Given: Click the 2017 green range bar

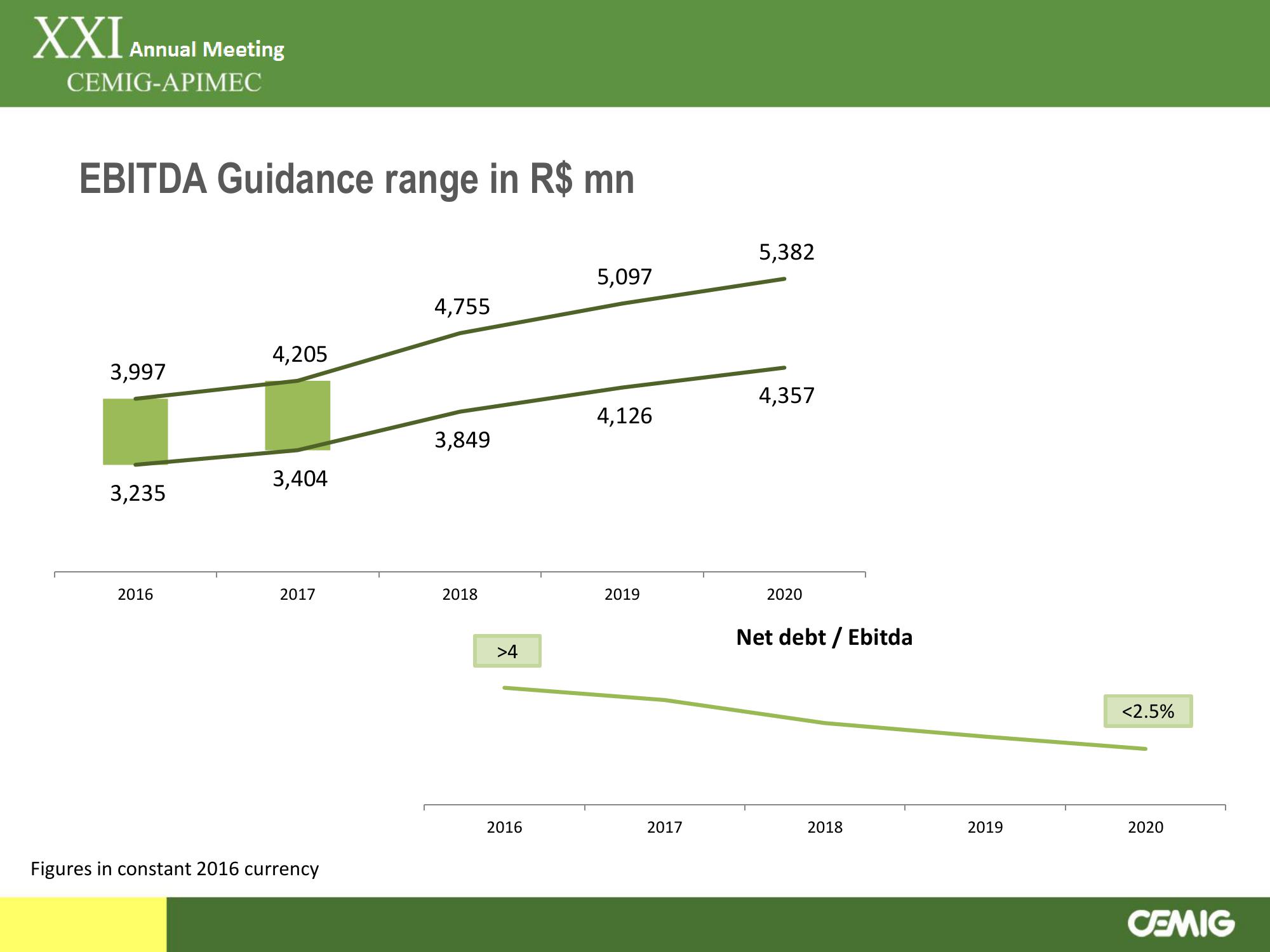Looking at the screenshot, I should click(298, 416).
